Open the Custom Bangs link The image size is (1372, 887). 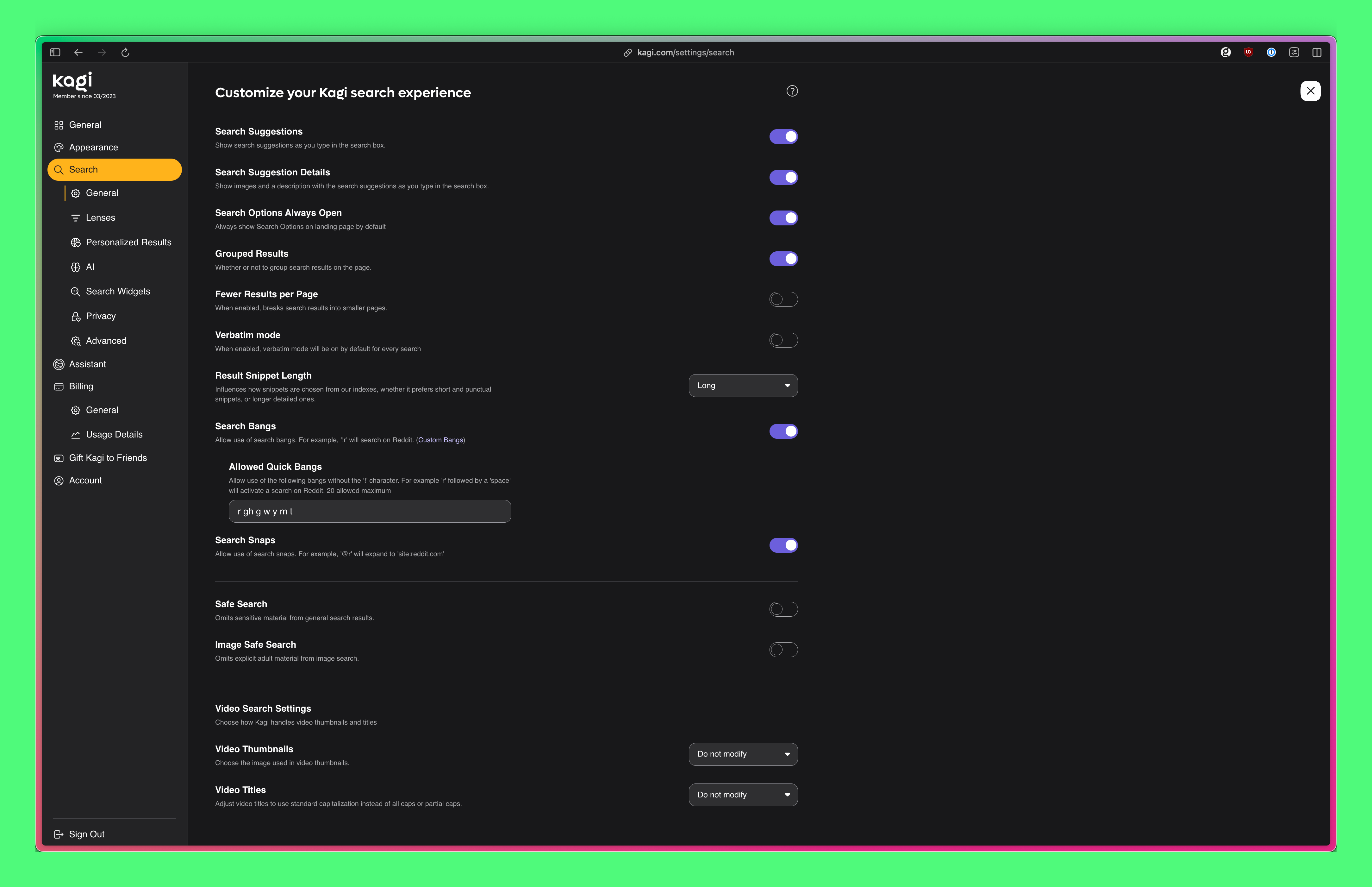tap(440, 440)
